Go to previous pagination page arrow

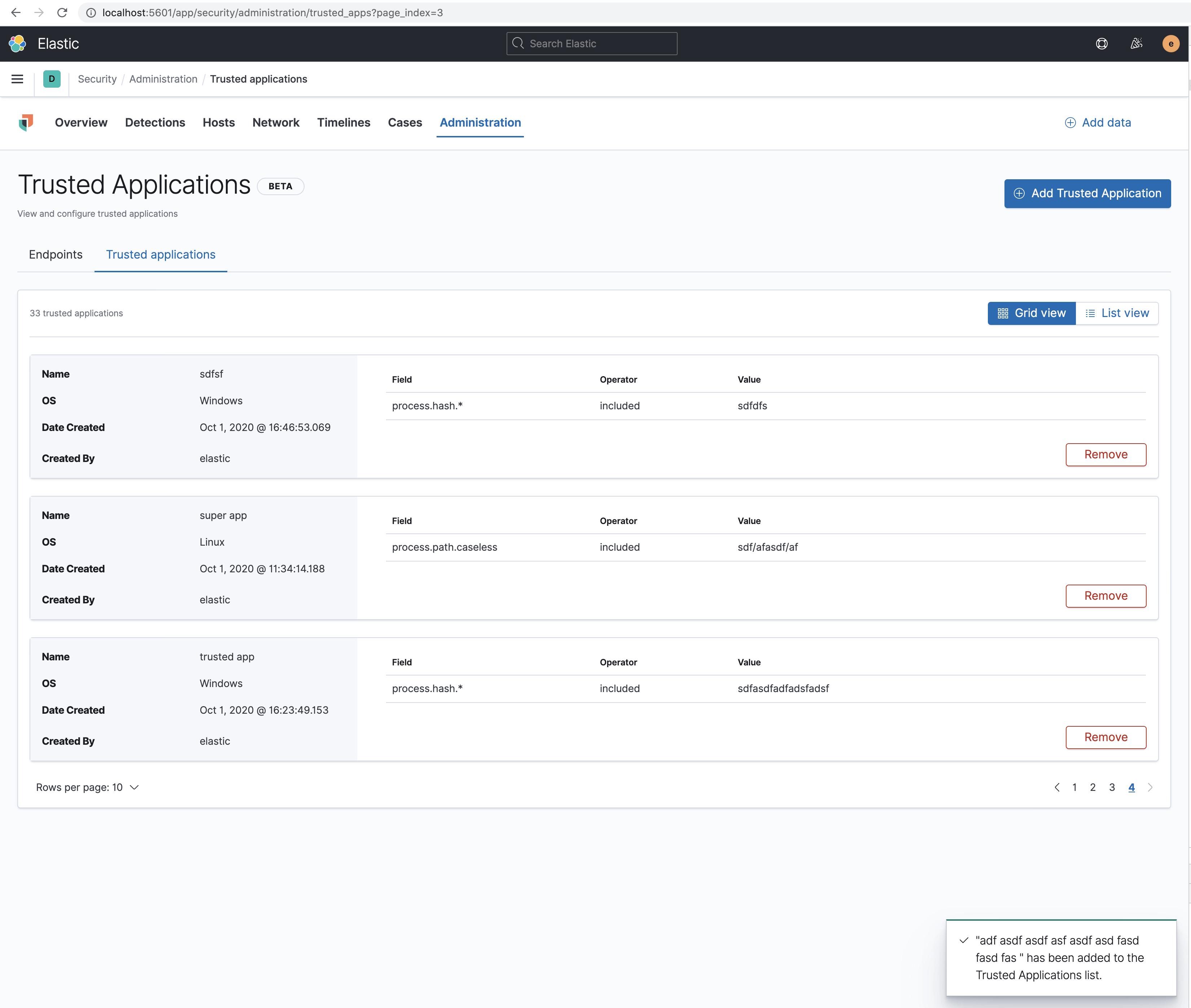coord(1057,787)
